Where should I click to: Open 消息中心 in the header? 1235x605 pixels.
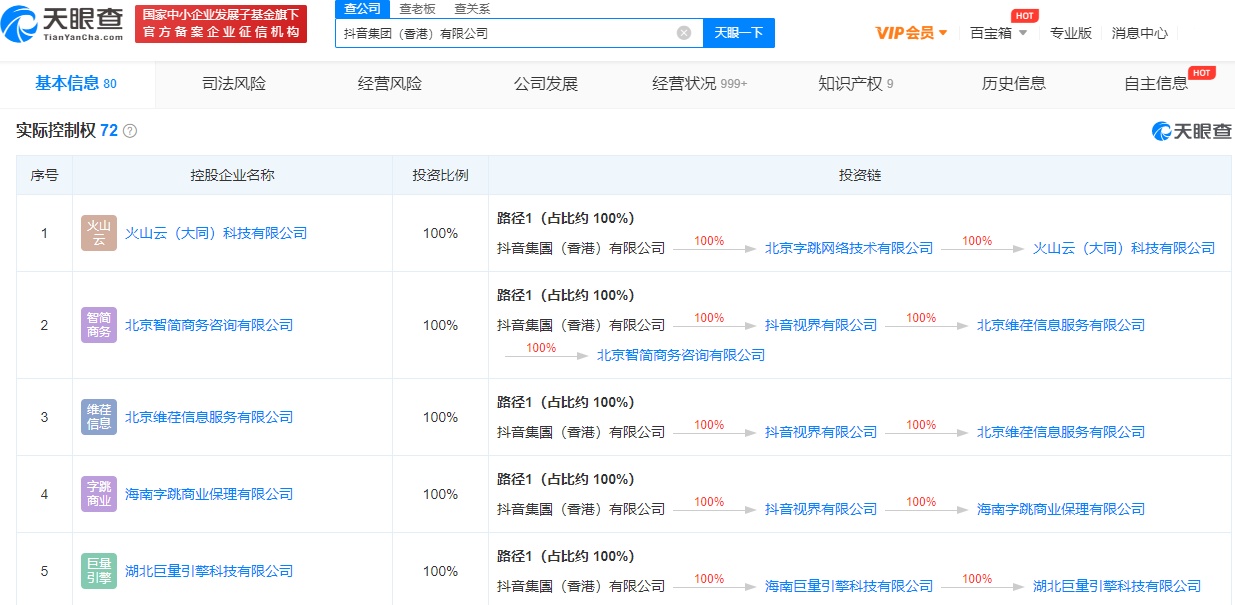(x=1140, y=33)
